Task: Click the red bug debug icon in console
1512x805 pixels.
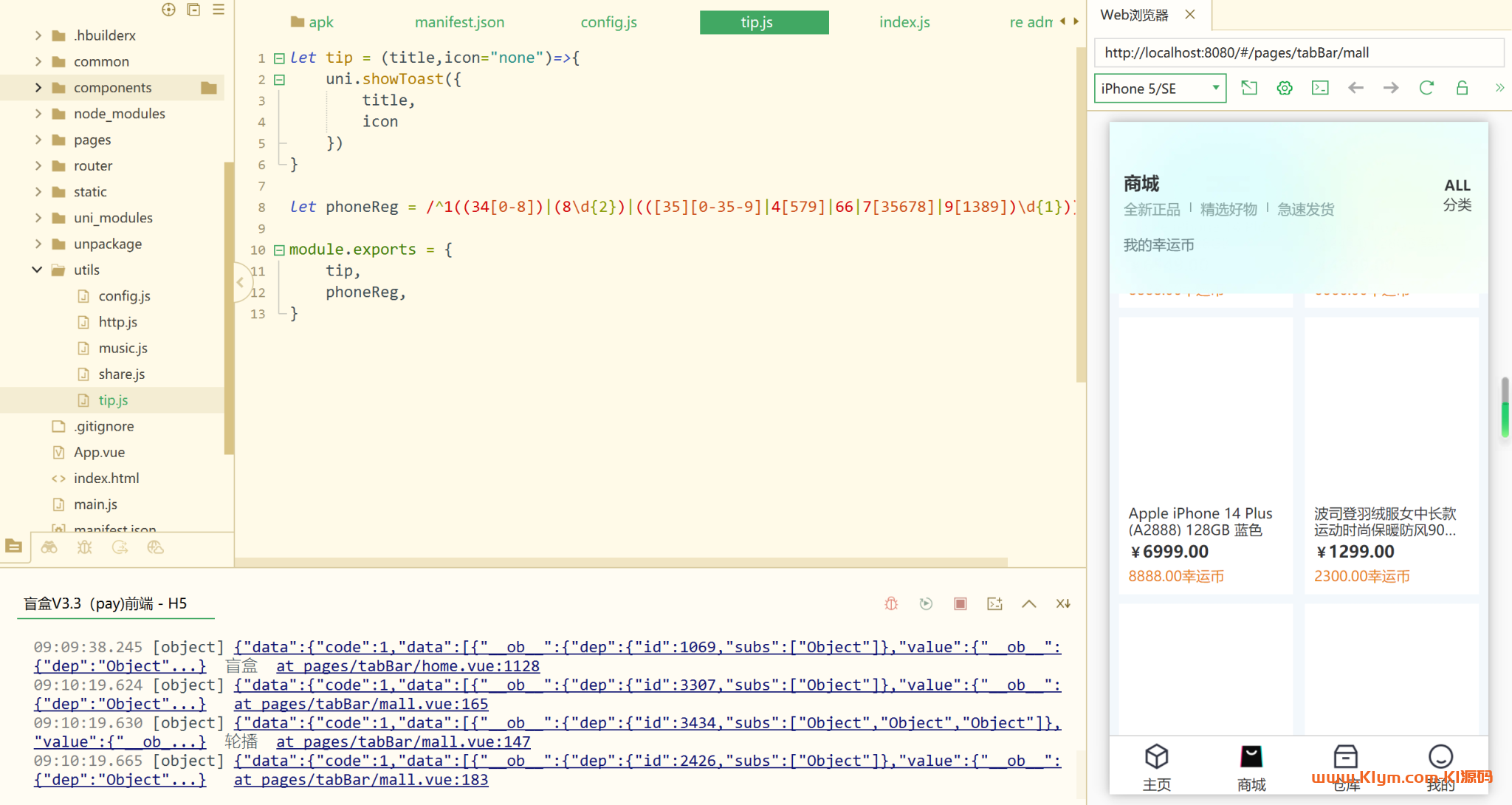Action: (x=891, y=603)
